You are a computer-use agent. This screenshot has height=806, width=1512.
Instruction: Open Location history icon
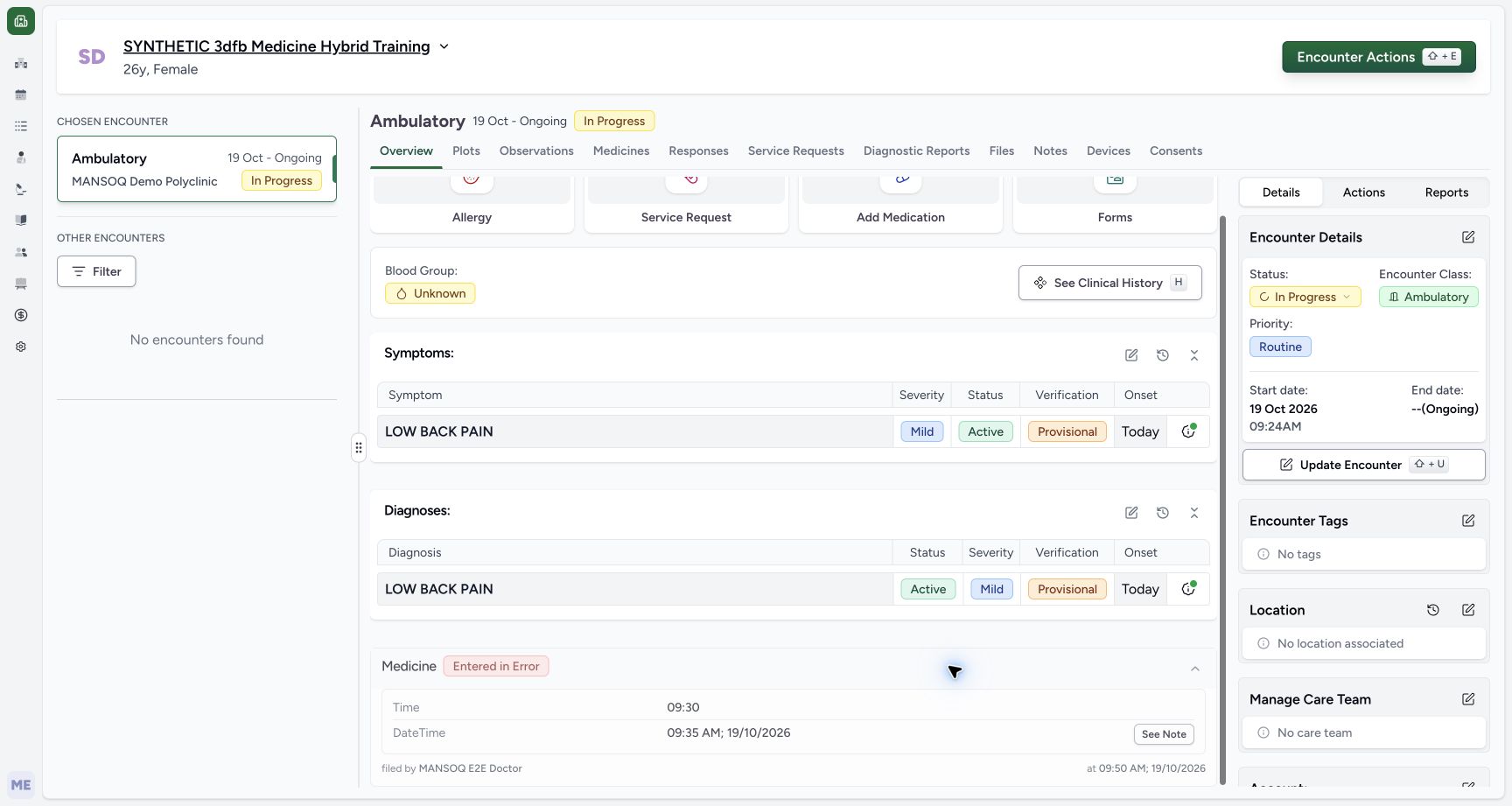coord(1433,610)
